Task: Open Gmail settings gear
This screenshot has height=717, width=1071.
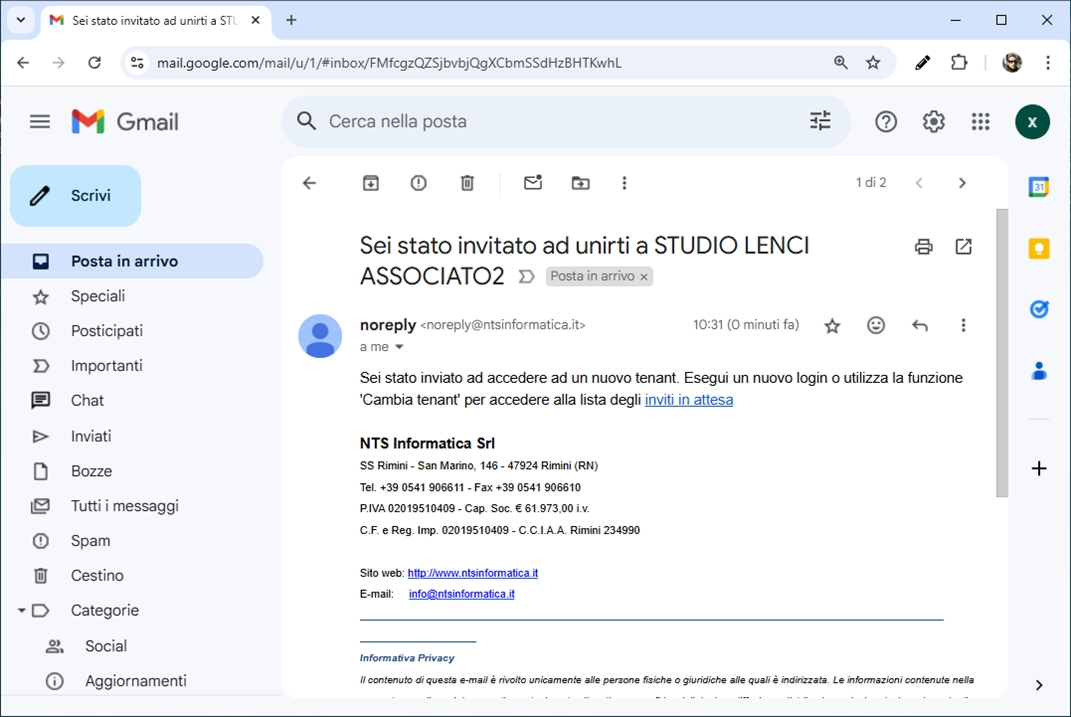Action: pyautogui.click(x=933, y=122)
